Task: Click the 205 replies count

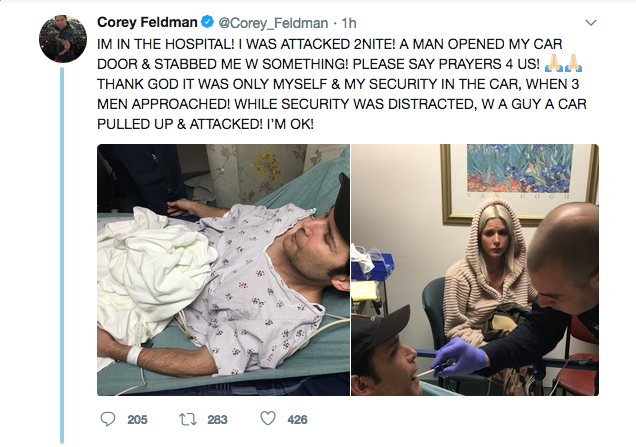Action: pos(137,420)
